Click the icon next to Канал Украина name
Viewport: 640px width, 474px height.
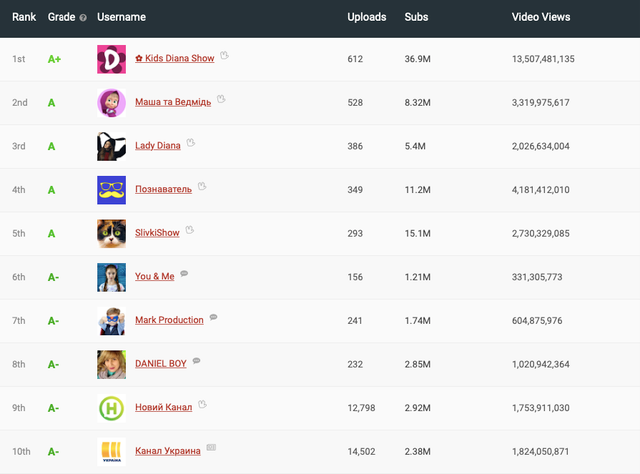pos(211,449)
